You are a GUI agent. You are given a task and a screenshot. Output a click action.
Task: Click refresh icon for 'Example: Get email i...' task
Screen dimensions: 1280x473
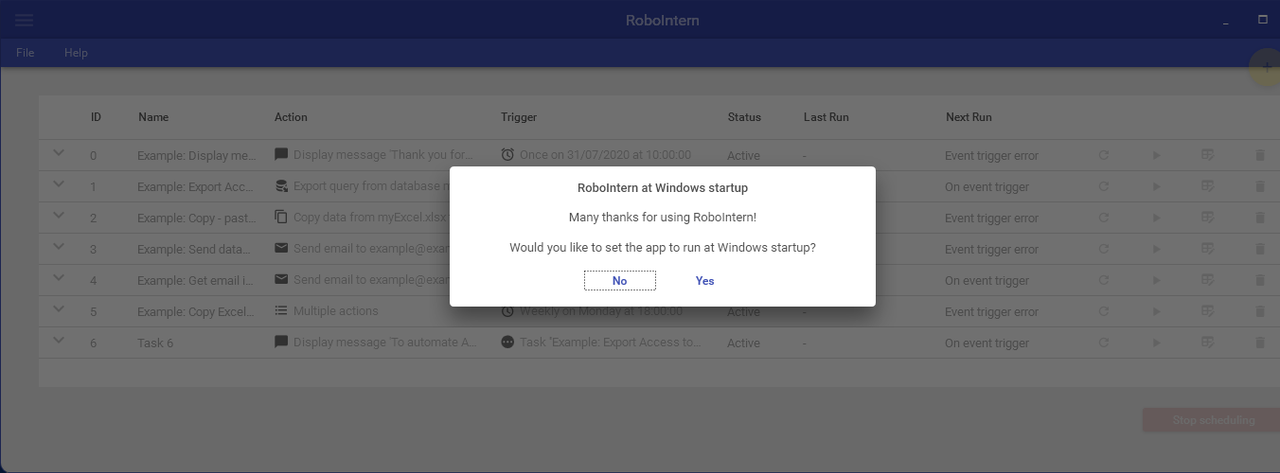[1103, 280]
